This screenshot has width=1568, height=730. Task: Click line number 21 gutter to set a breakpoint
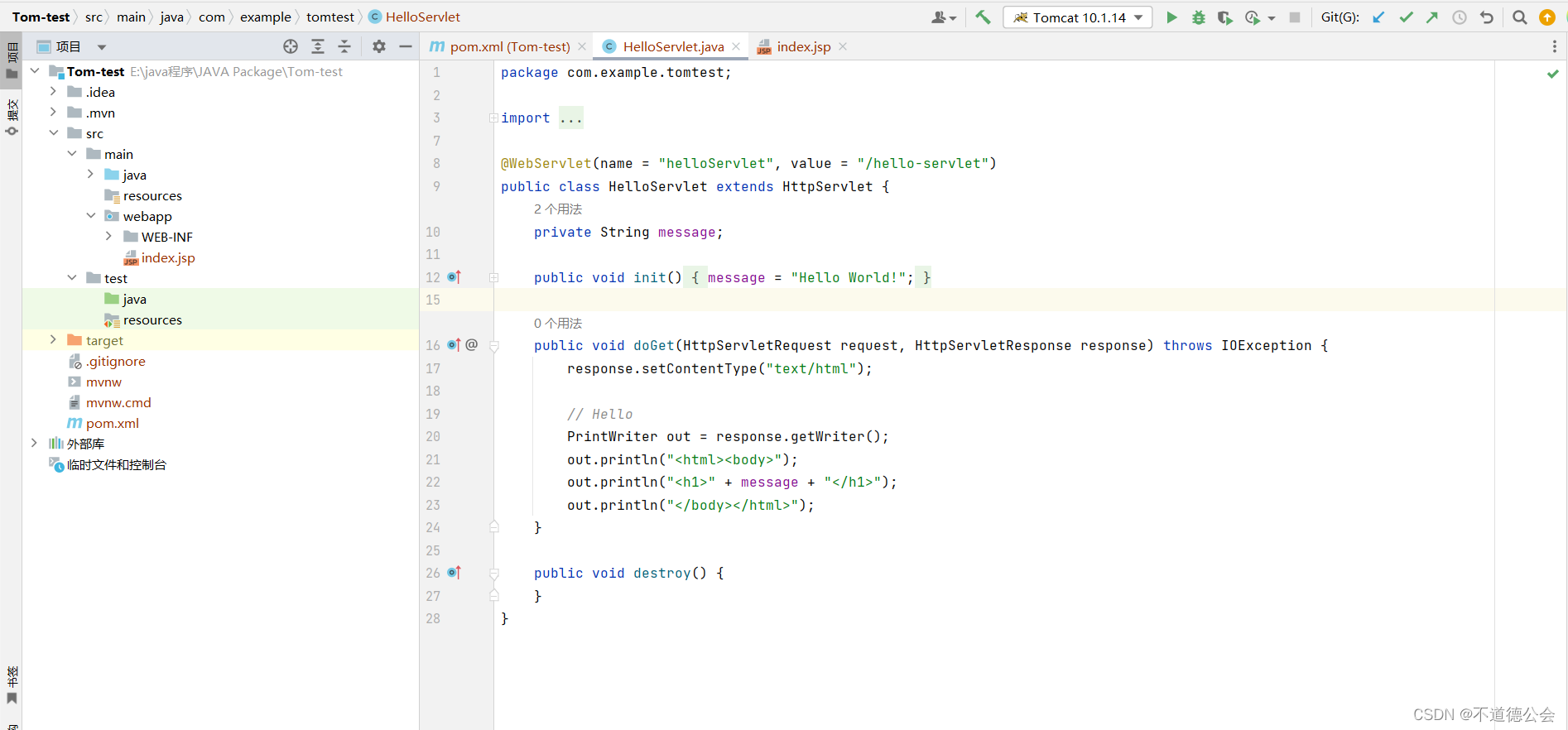[433, 459]
